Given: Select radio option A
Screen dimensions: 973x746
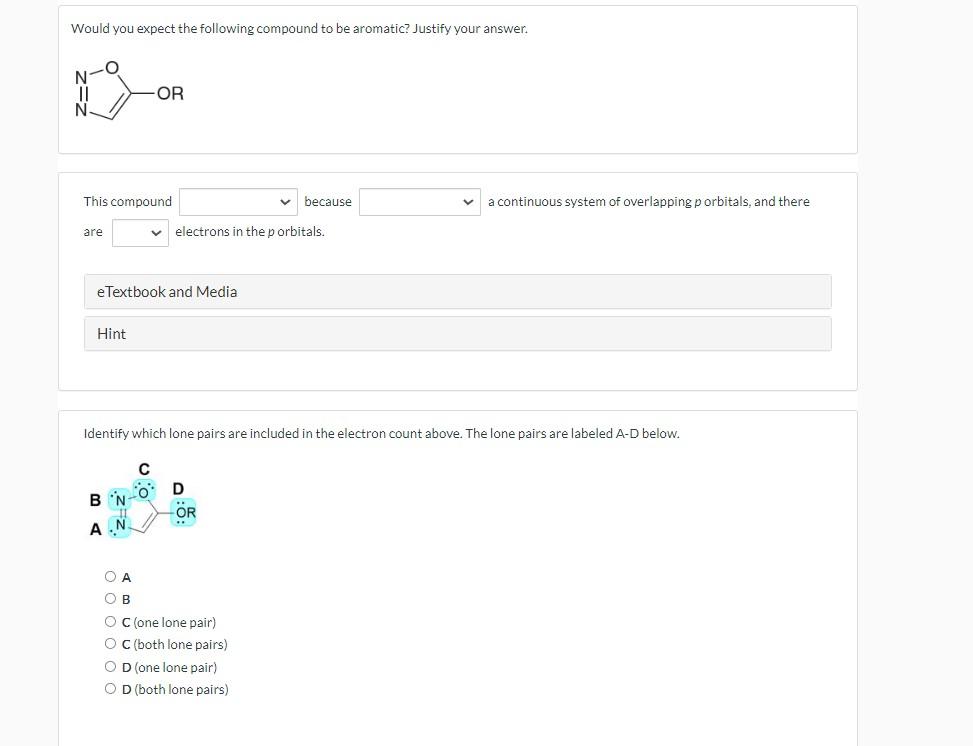Looking at the screenshot, I should [111, 576].
